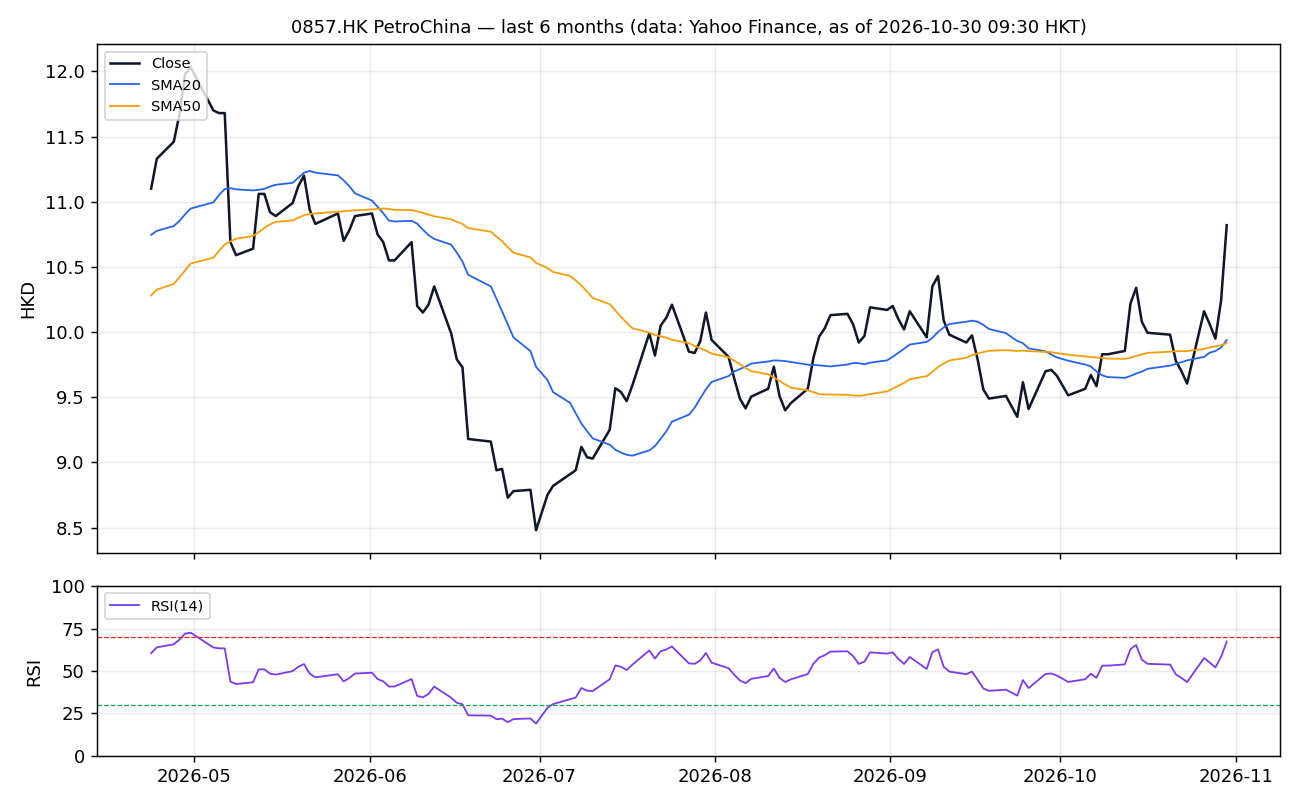The height and width of the screenshot is (806, 1300).
Task: Select the "SMA20" legend label
Action: pyautogui.click(x=176, y=85)
